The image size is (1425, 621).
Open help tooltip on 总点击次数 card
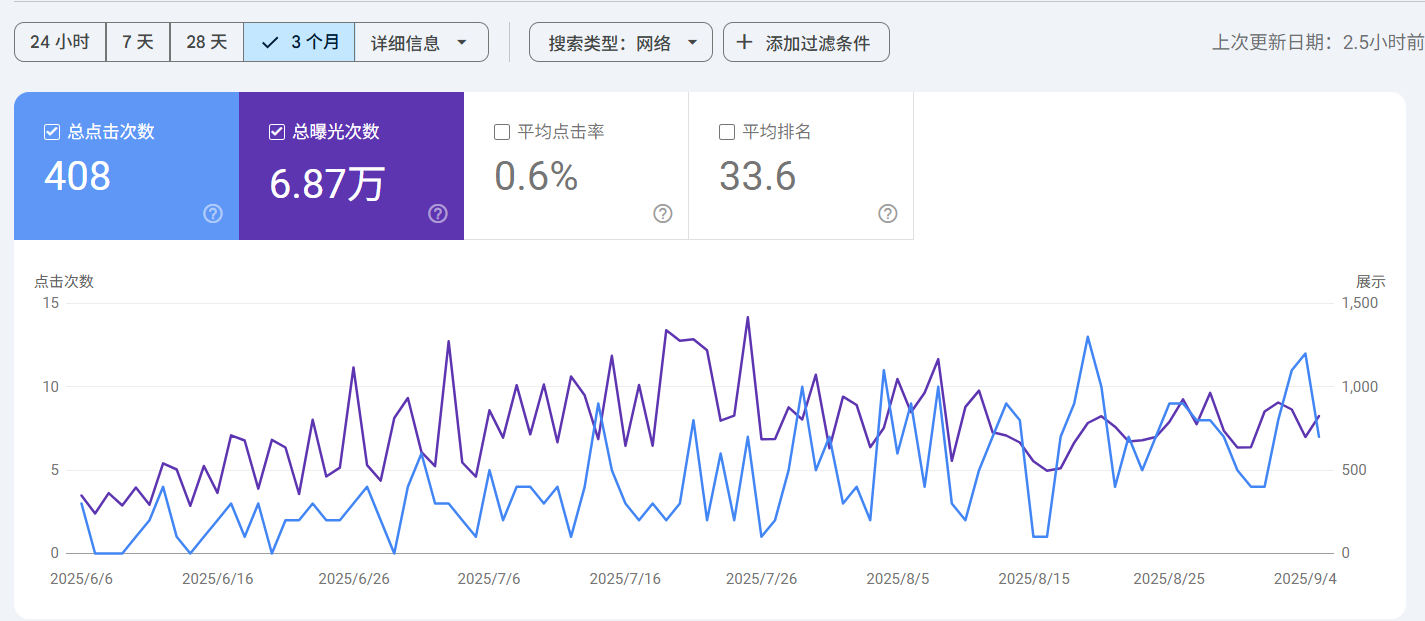pos(211,213)
